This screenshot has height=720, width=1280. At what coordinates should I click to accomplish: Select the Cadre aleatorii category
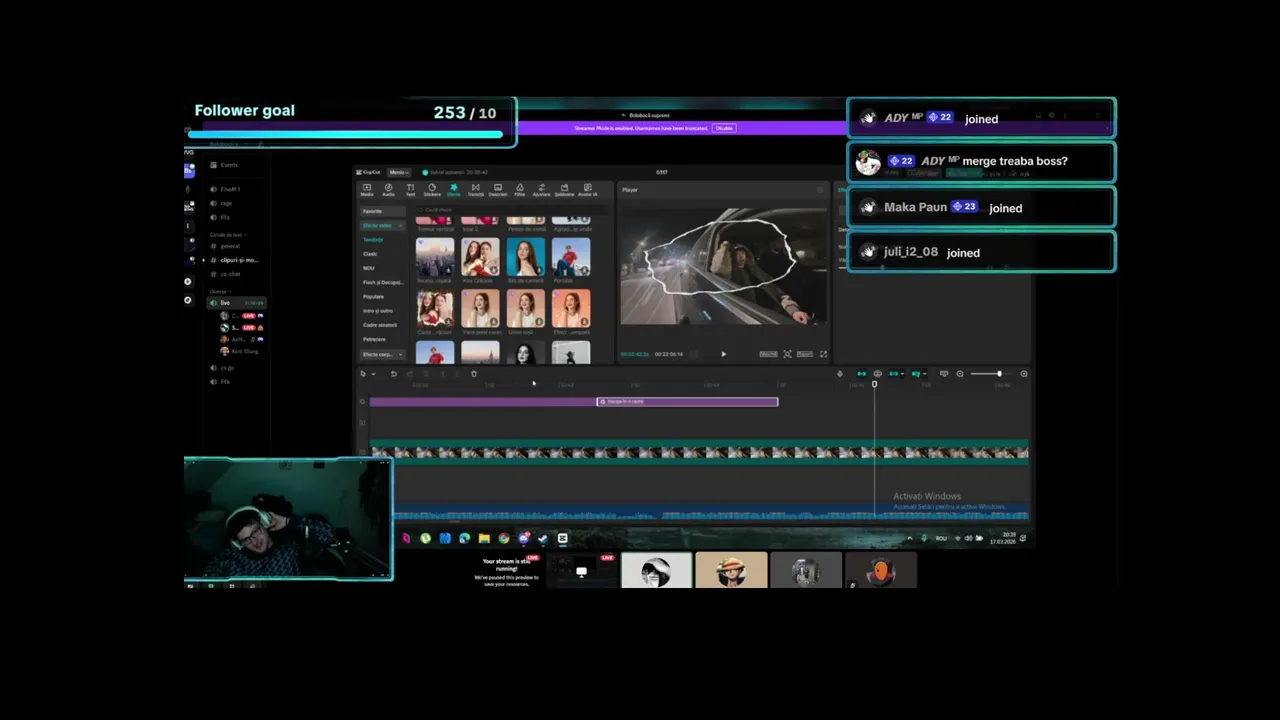point(380,325)
